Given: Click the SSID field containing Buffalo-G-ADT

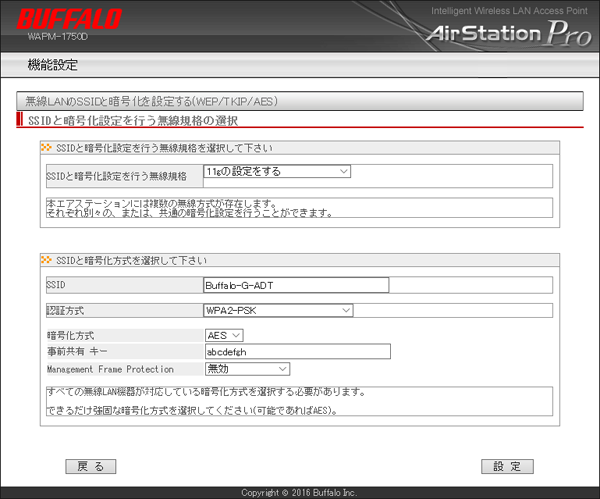Looking at the screenshot, I should click(x=295, y=285).
